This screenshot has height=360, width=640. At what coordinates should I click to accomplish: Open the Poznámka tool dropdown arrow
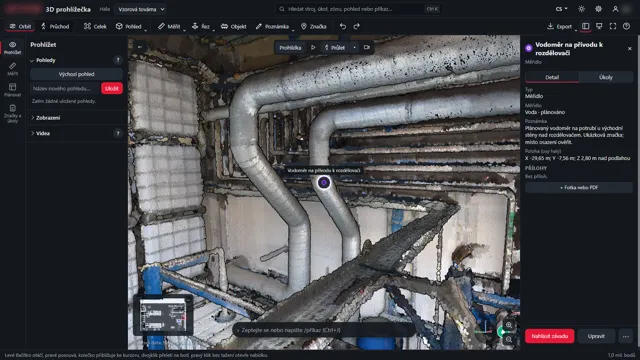[x=293, y=30]
